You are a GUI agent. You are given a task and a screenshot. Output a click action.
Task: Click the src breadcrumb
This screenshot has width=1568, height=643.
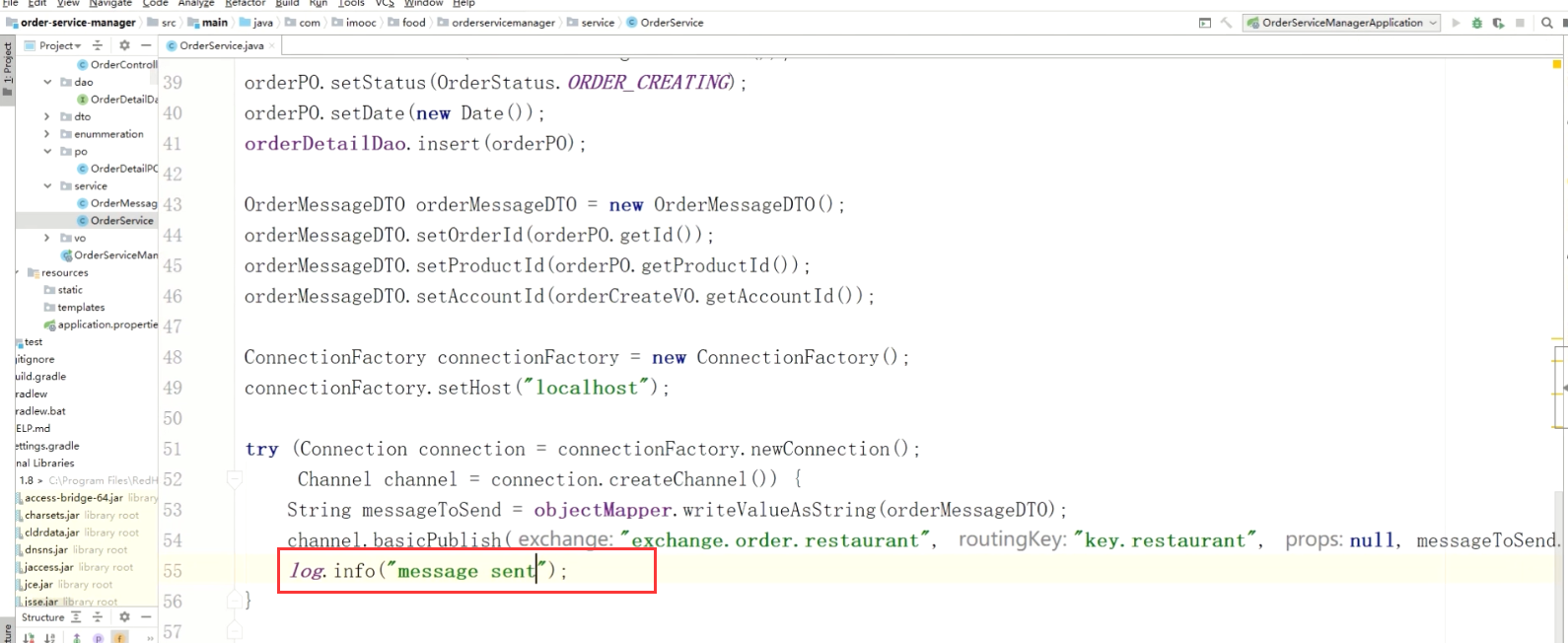tap(162, 23)
